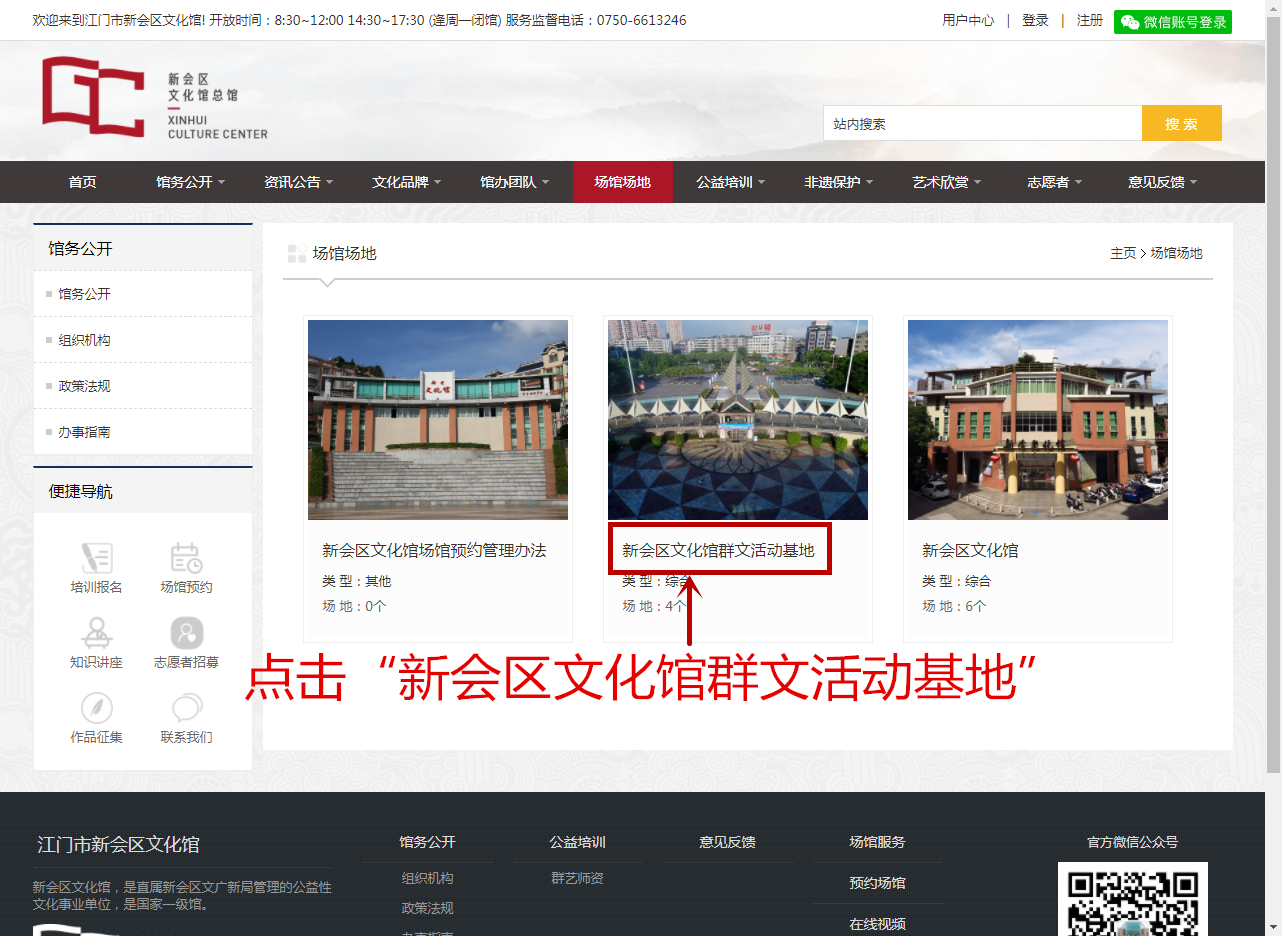Image resolution: width=1282 pixels, height=936 pixels.
Task: Open 新会区文化馆场馆预约管理办法 venue photo
Action: [x=438, y=420]
